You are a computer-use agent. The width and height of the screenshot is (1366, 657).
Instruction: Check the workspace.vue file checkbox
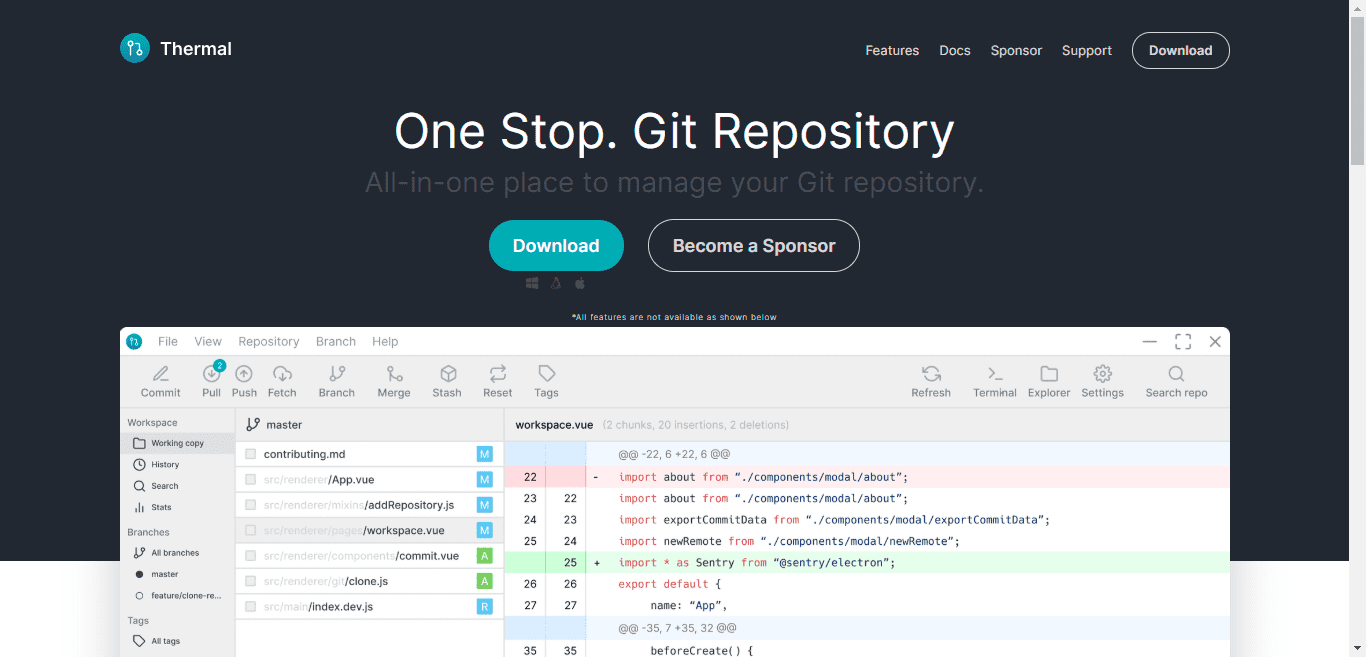251,531
